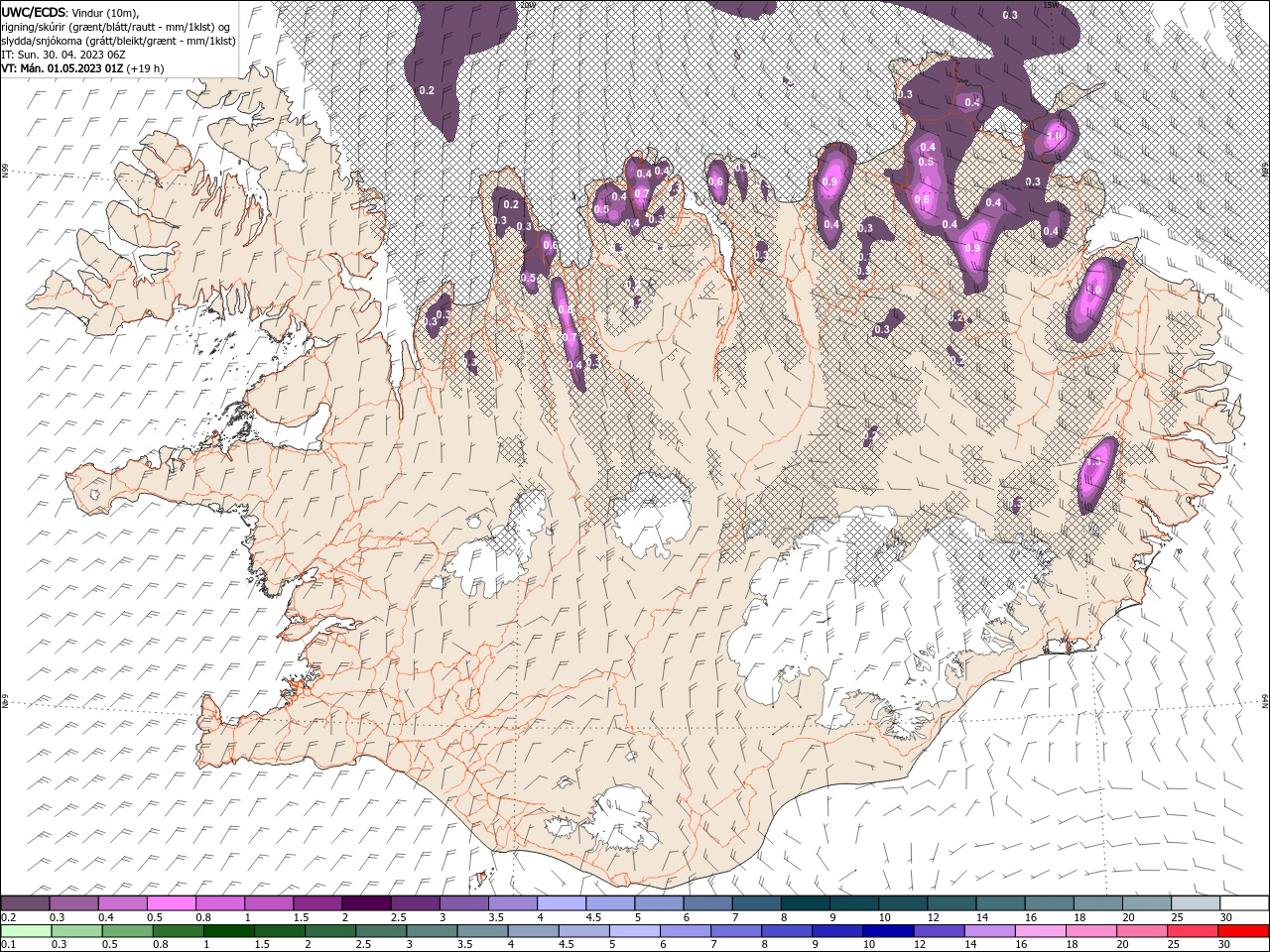1270x952 pixels.
Task: Pick the 4.5–5 swatch in bottom legend row
Action: [583, 930]
